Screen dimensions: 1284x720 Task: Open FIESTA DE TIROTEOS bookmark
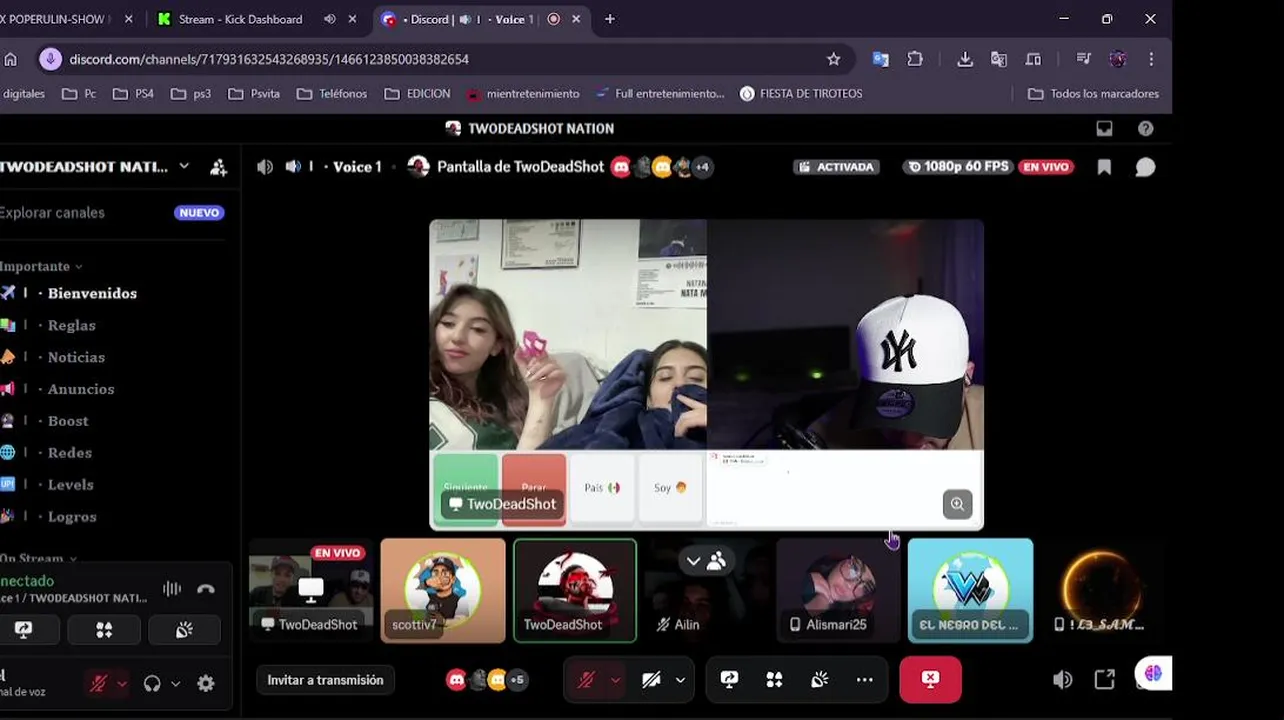click(x=800, y=94)
